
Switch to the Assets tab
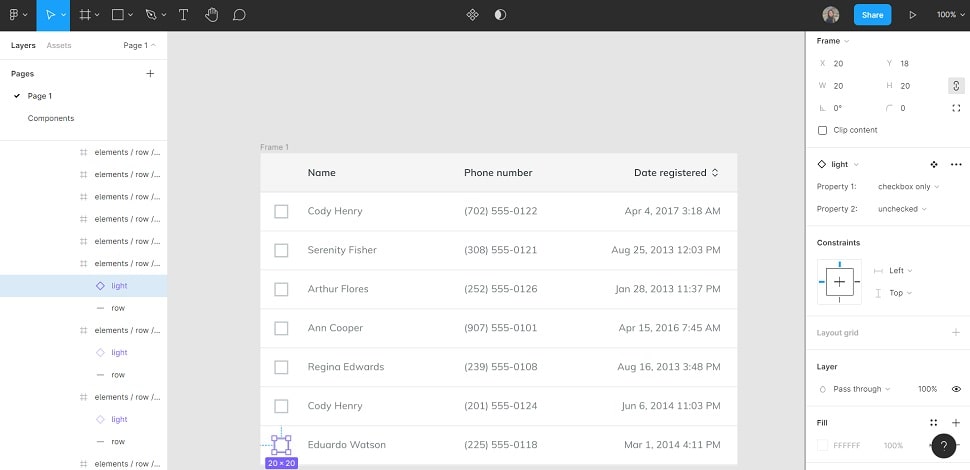tap(59, 46)
